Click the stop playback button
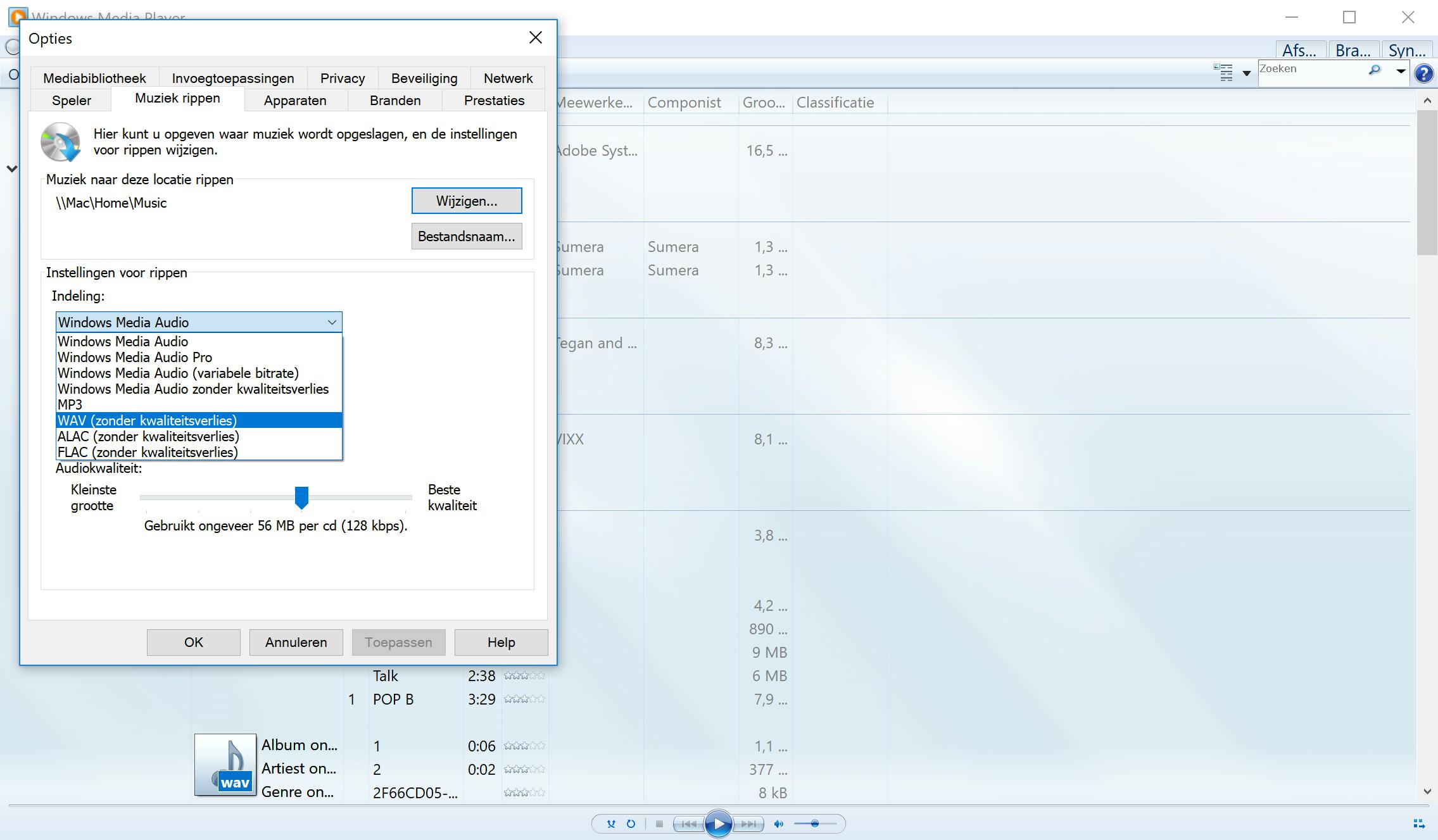Screen dimensions: 1438x840 (x=659, y=824)
